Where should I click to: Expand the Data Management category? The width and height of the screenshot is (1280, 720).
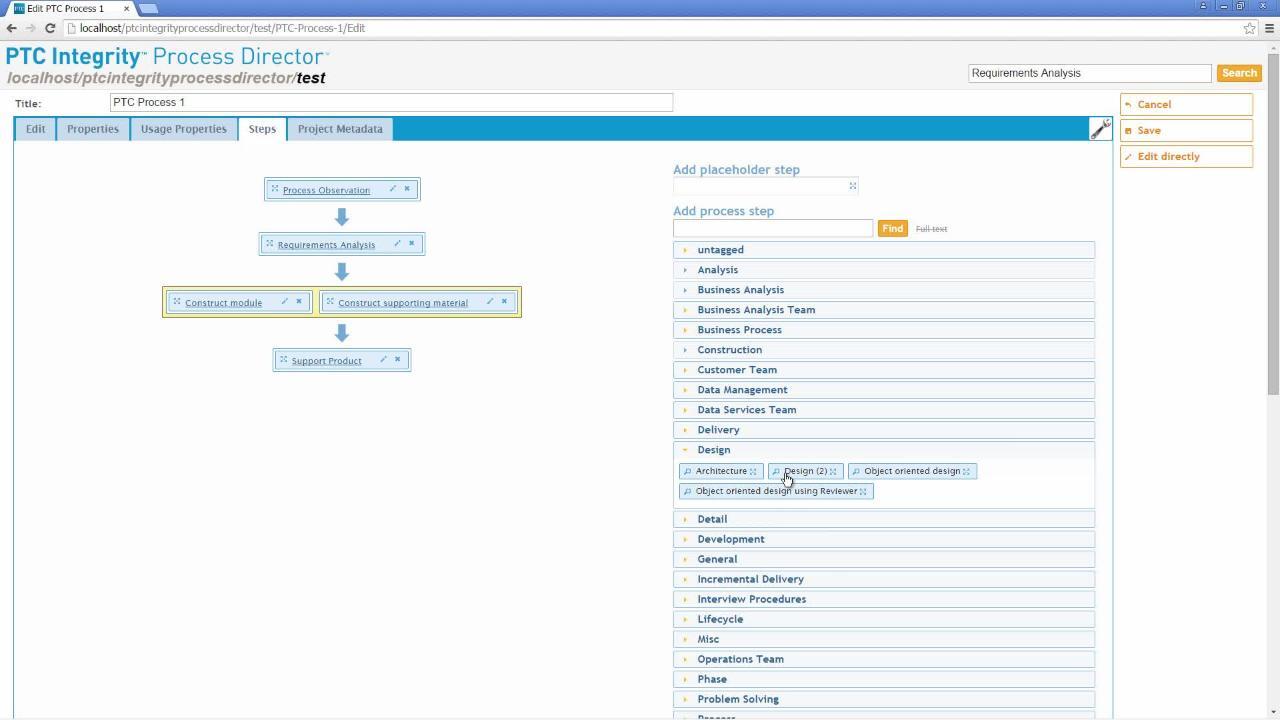point(884,390)
